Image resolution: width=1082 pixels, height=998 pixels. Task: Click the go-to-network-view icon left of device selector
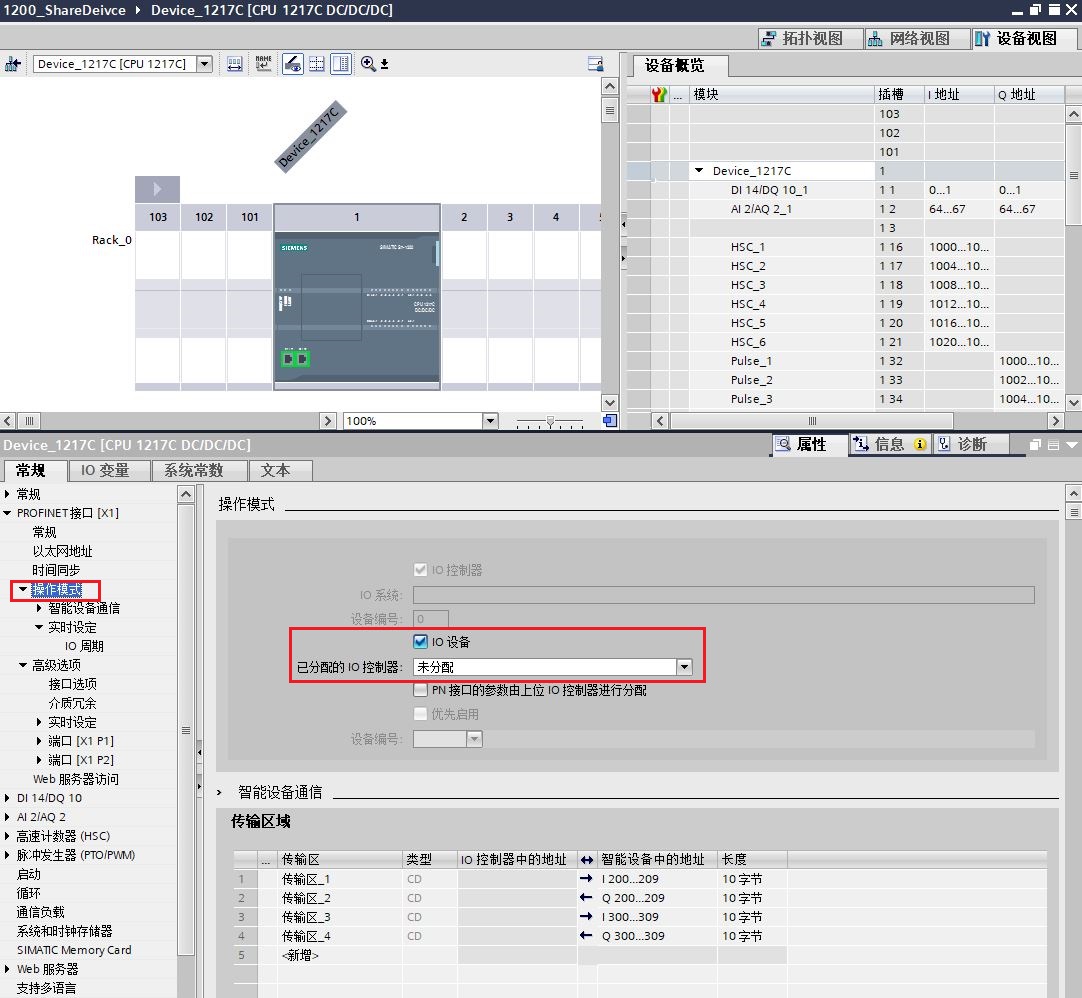pyautogui.click(x=12, y=64)
